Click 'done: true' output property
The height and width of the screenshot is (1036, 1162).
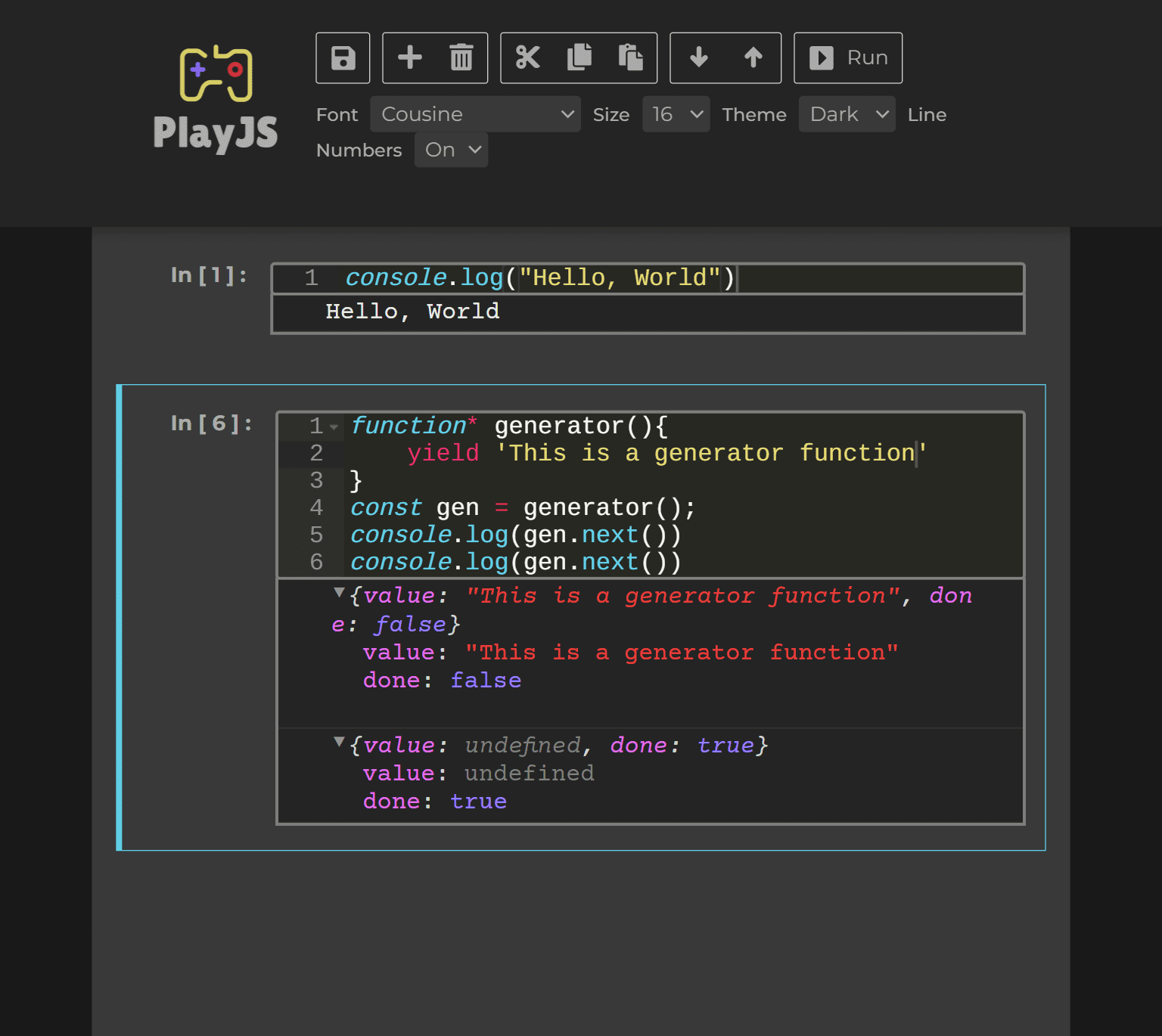coord(434,802)
